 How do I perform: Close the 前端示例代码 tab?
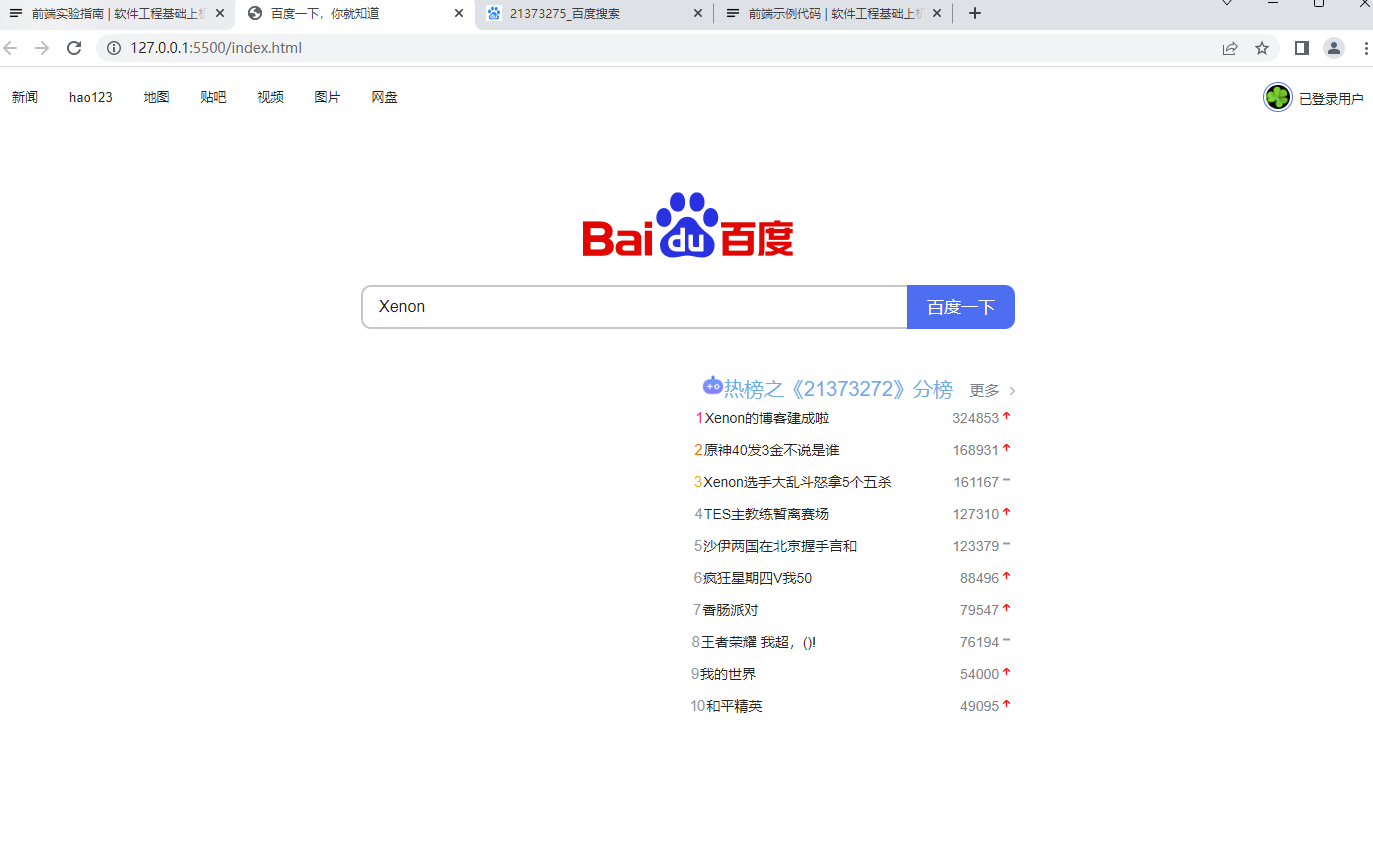click(937, 13)
